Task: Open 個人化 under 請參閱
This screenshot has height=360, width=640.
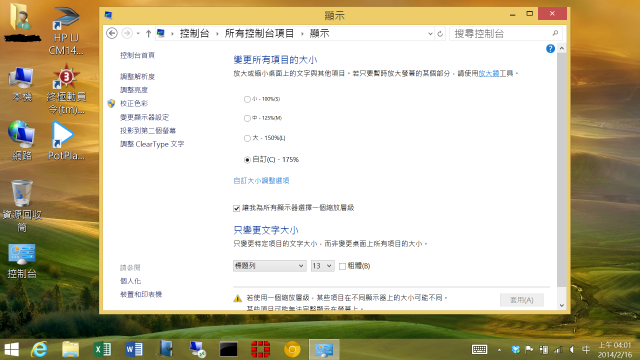Action: [131, 281]
